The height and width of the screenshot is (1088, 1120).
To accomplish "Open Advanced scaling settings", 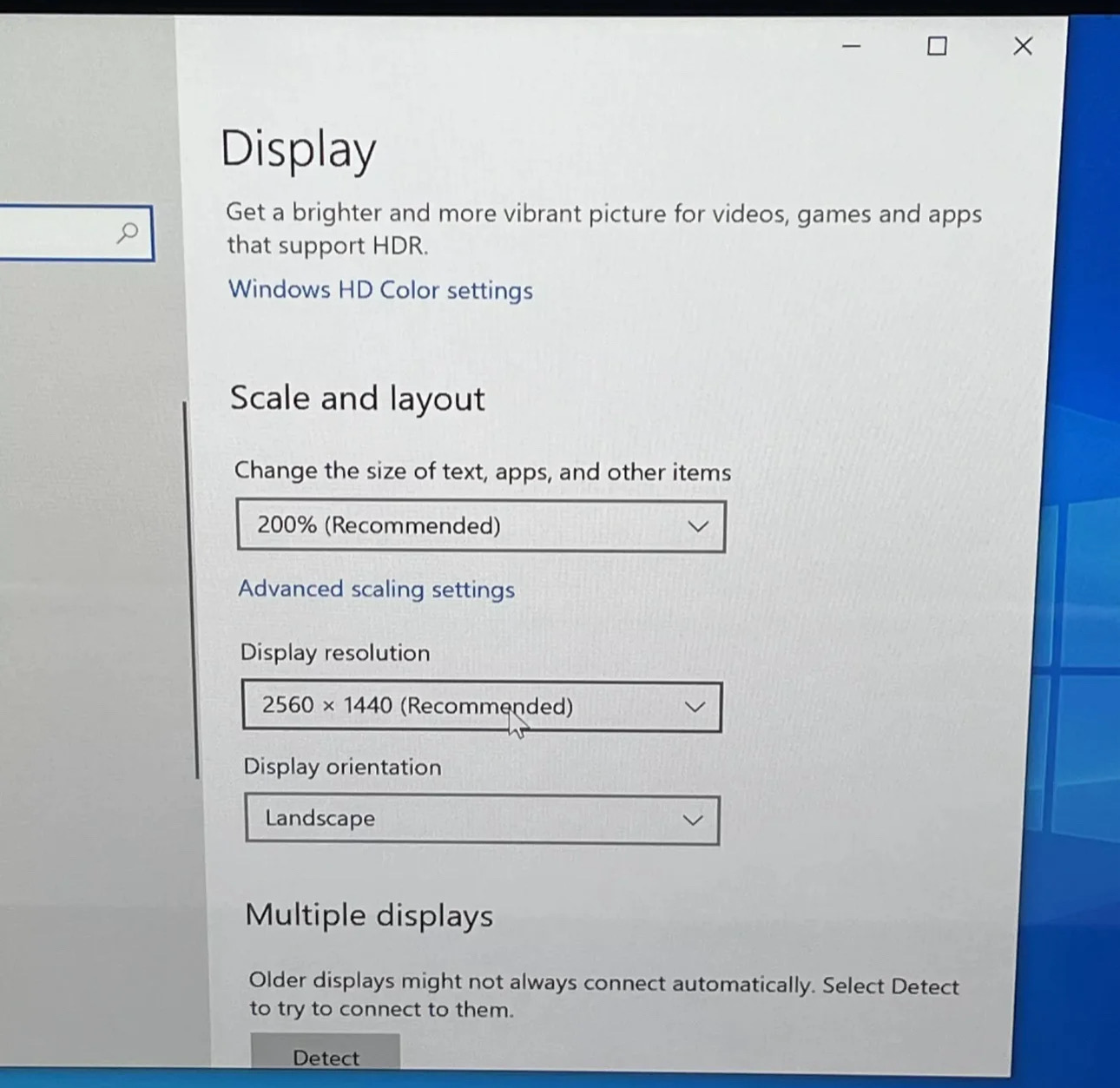I will 376,590.
